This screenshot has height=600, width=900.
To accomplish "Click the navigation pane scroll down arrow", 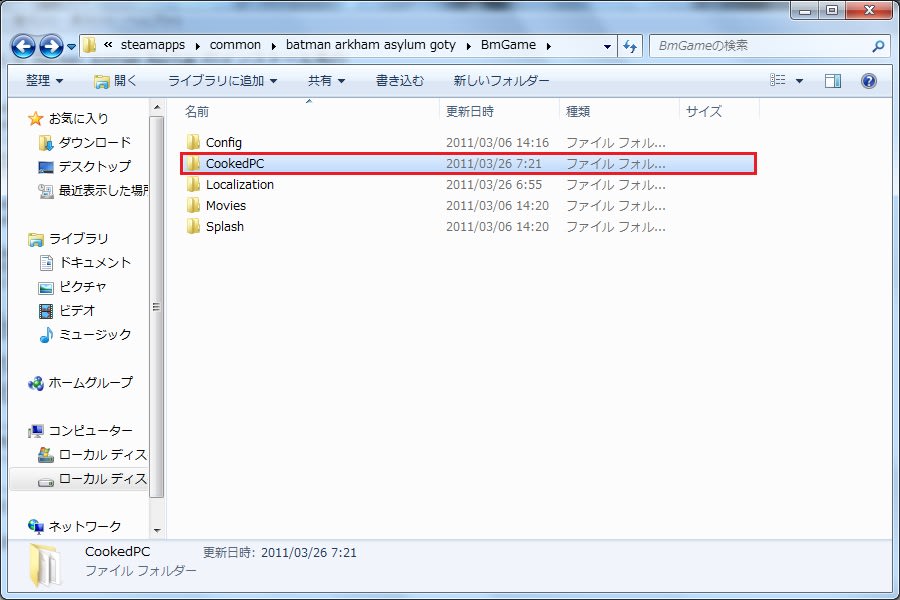I will click(157, 531).
